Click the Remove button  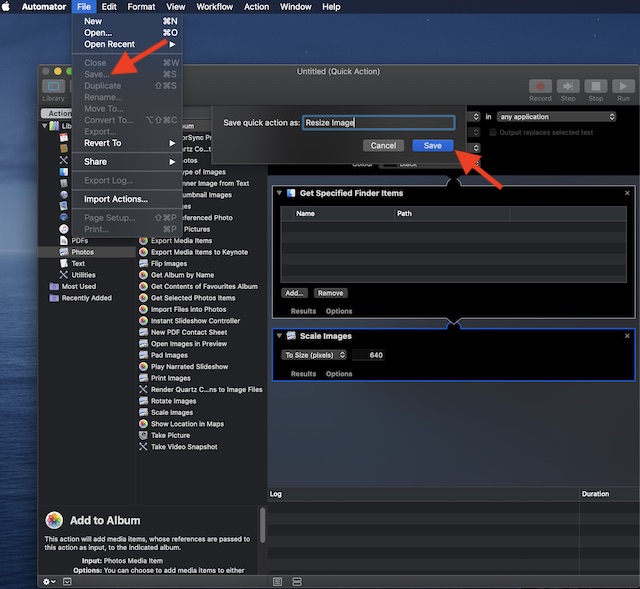tap(331, 293)
